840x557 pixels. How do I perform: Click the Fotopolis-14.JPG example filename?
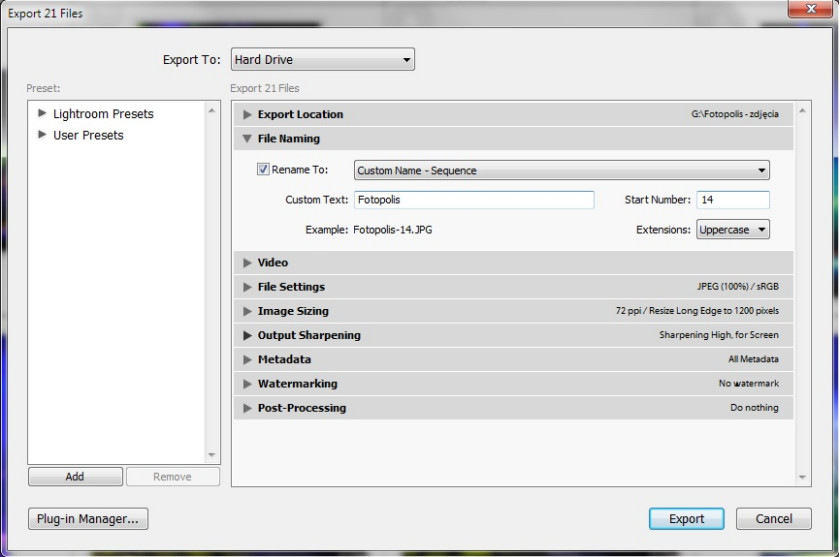(x=393, y=230)
